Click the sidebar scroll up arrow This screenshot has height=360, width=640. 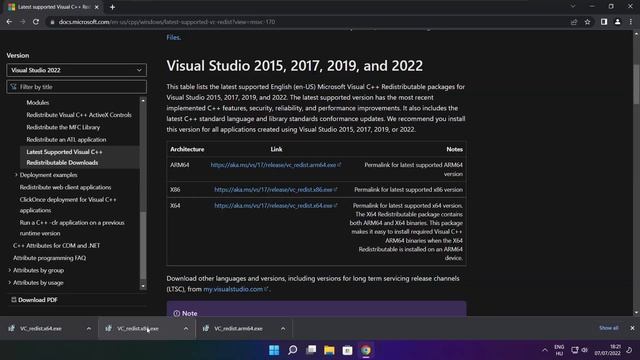point(143,100)
